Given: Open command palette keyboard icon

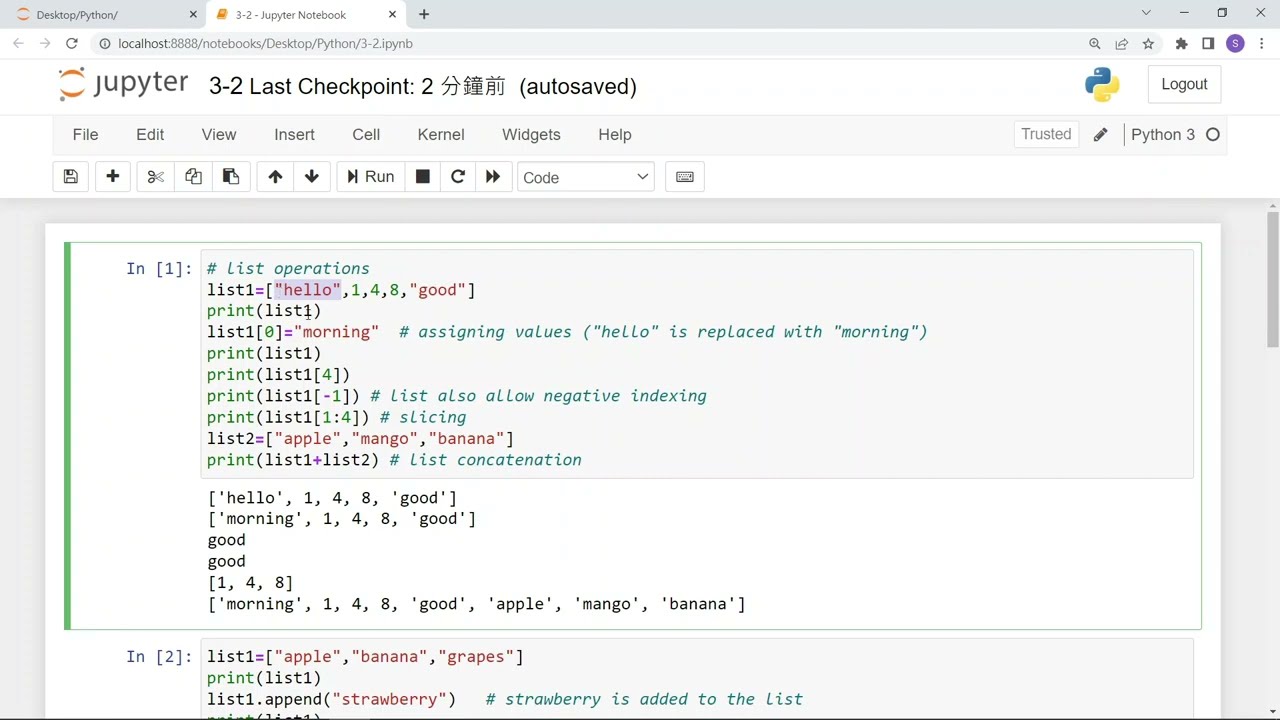Looking at the screenshot, I should 685,177.
